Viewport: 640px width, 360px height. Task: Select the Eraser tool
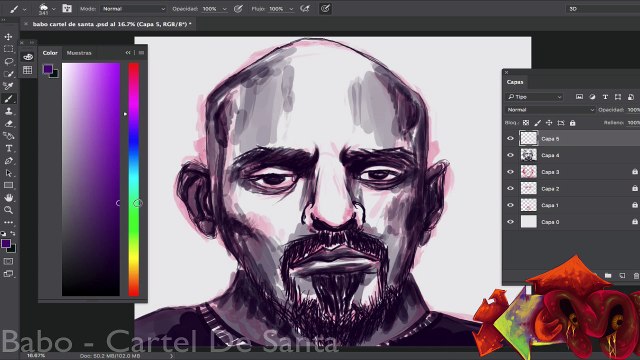point(8,123)
